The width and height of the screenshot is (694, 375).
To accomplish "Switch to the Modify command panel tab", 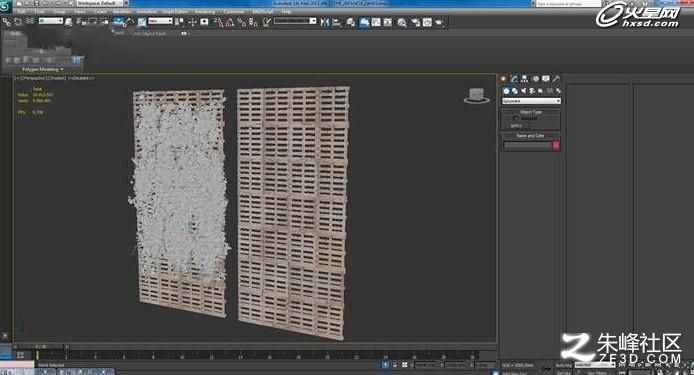I will click(x=514, y=78).
